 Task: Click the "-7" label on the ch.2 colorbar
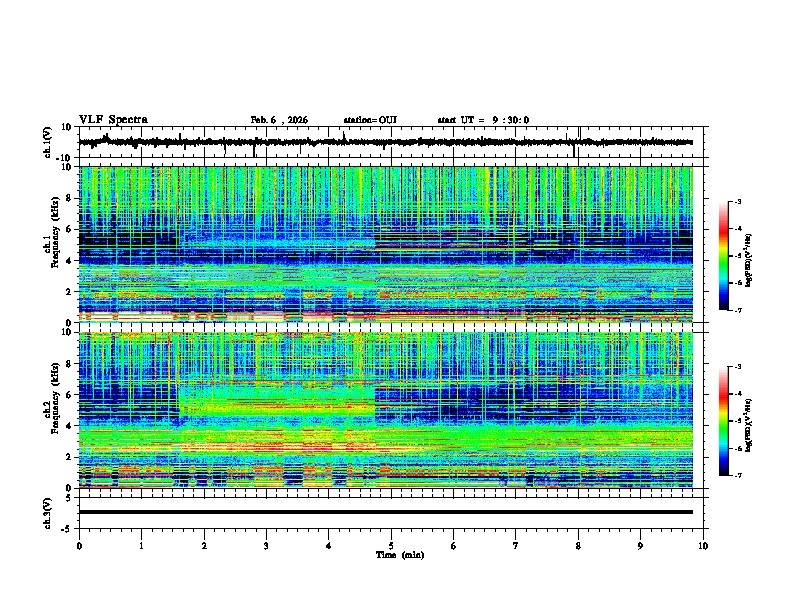point(737,475)
